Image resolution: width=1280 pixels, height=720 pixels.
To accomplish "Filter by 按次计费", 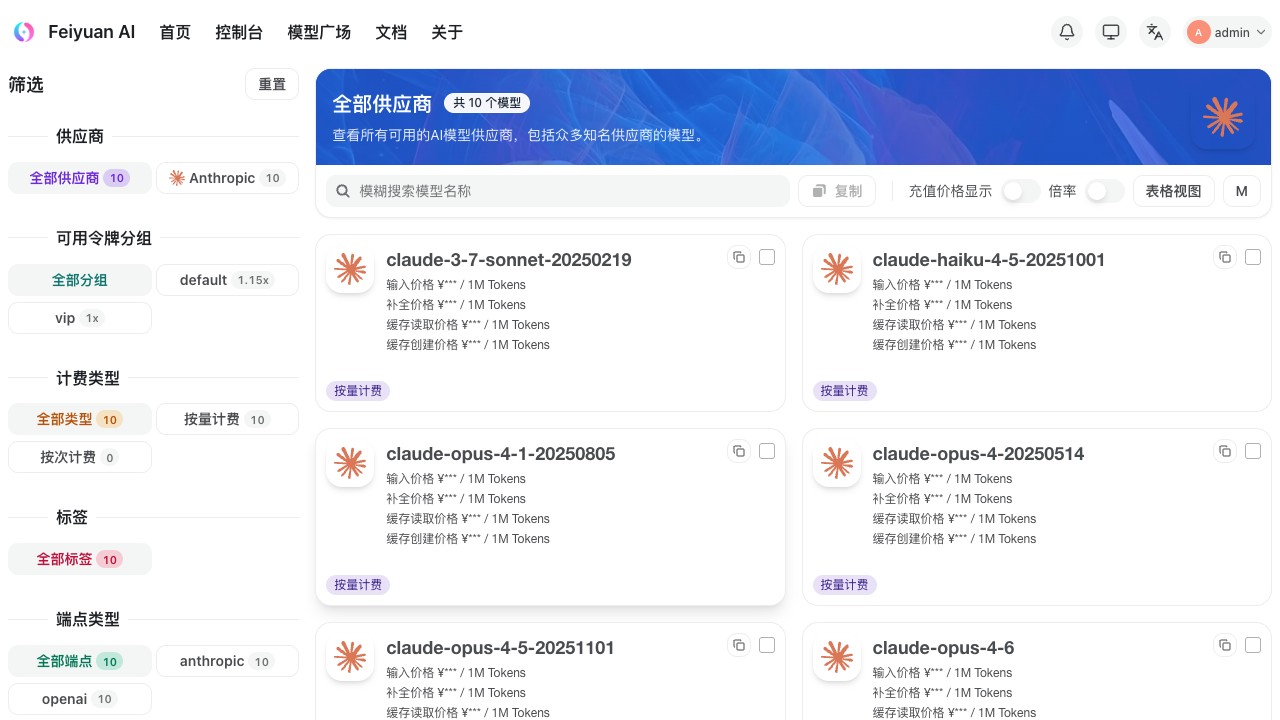I will point(80,457).
